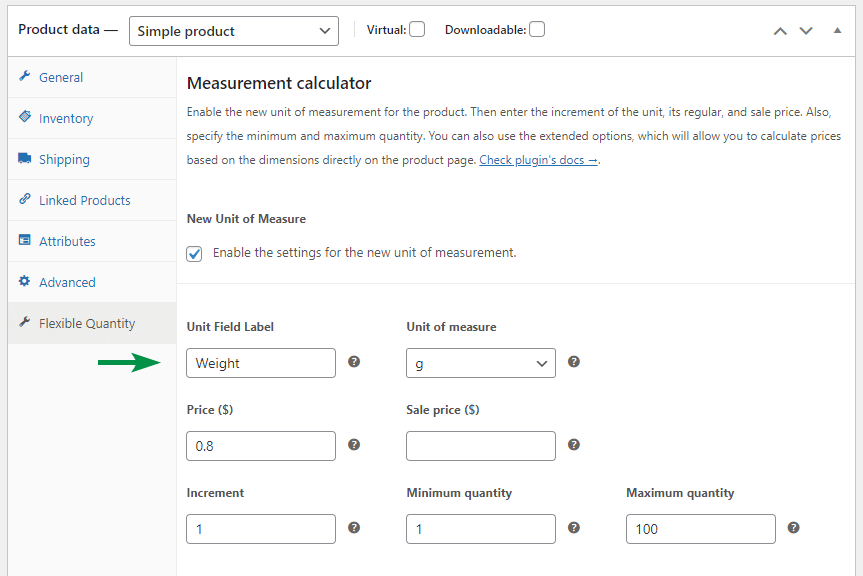Click the Linked Products chain icon

[x=25, y=199]
